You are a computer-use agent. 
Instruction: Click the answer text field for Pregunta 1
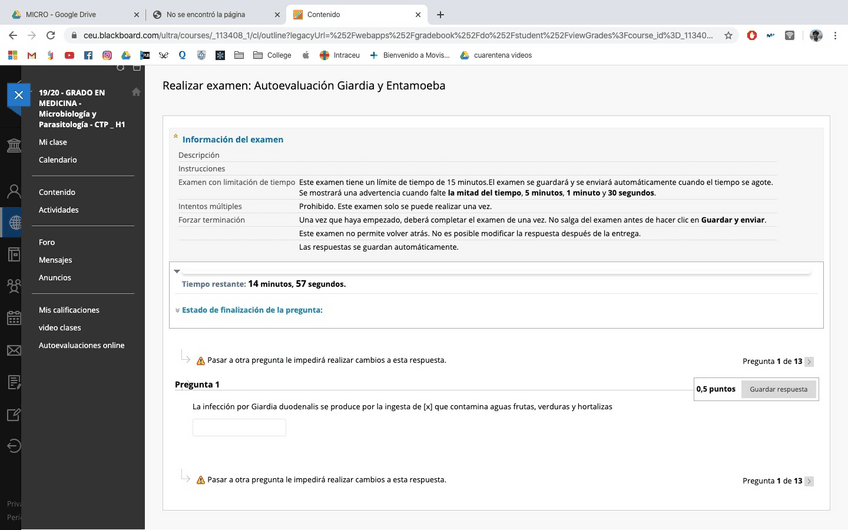point(239,428)
